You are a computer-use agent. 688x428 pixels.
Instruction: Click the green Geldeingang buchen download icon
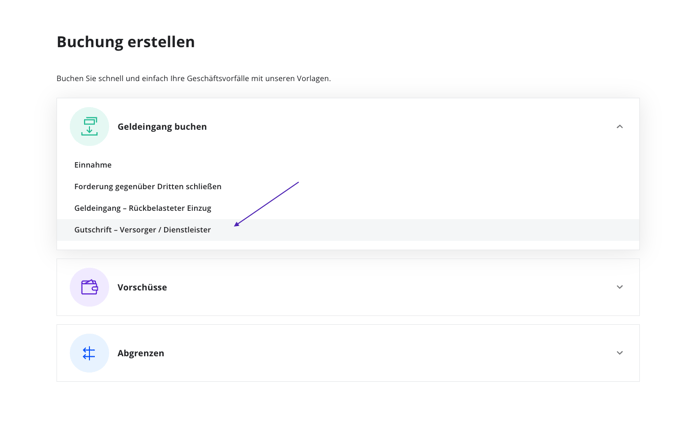(89, 126)
